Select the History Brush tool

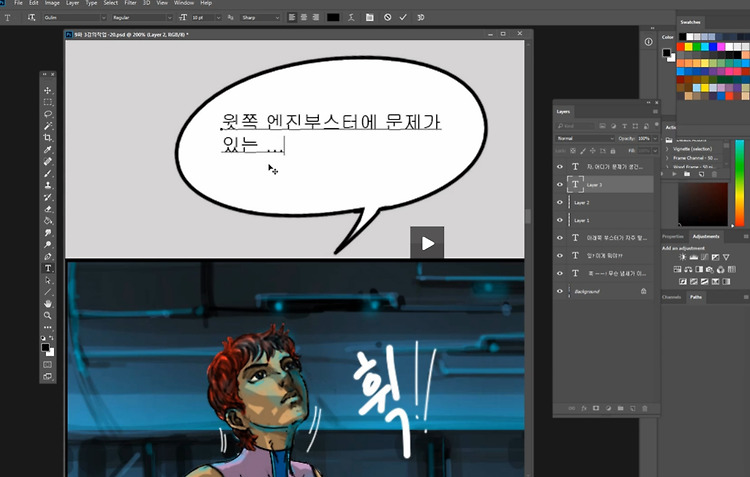tap(48, 197)
